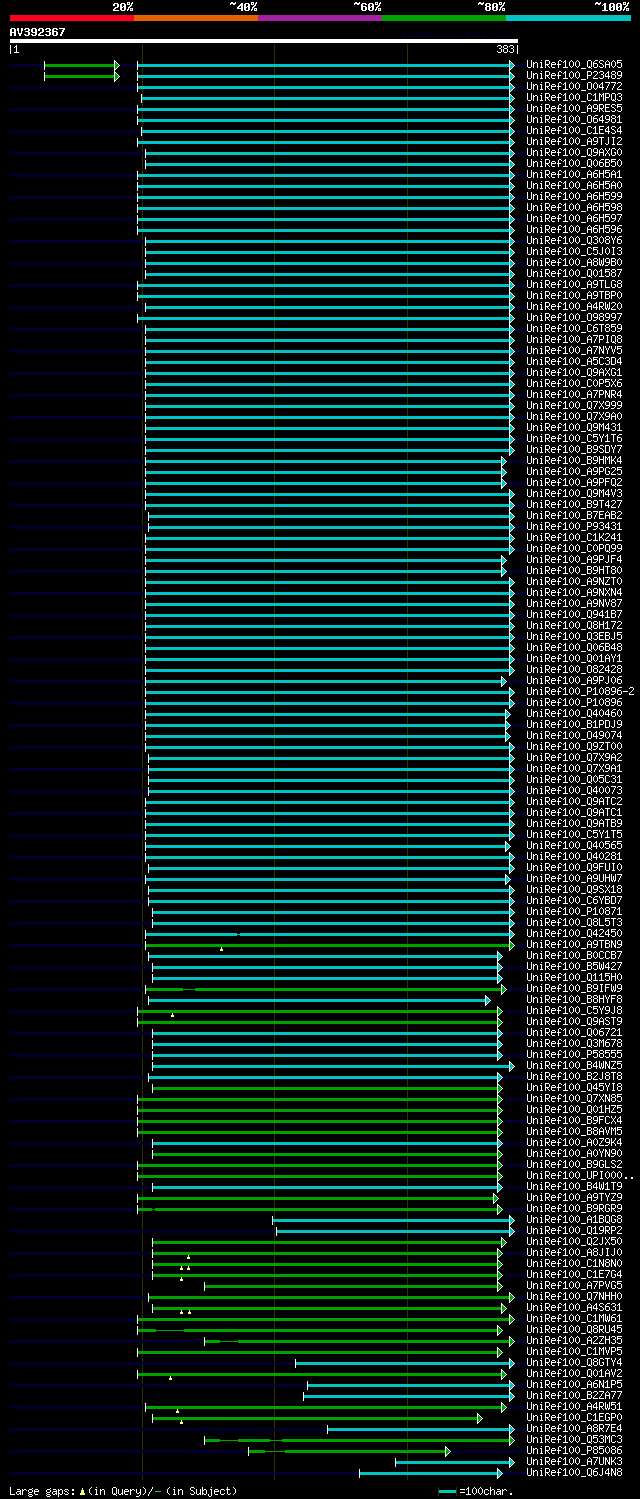Viewport: 640px width, 1499px height.
Task: Click the red 20% identity legend segment
Action: 72,18
